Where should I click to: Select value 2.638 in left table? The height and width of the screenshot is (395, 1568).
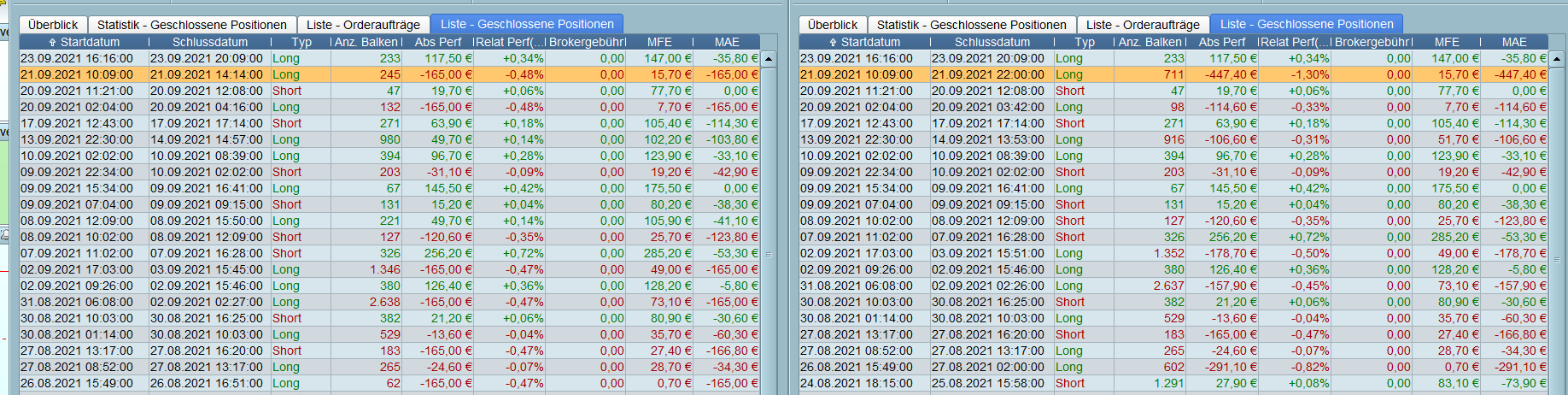385,302
